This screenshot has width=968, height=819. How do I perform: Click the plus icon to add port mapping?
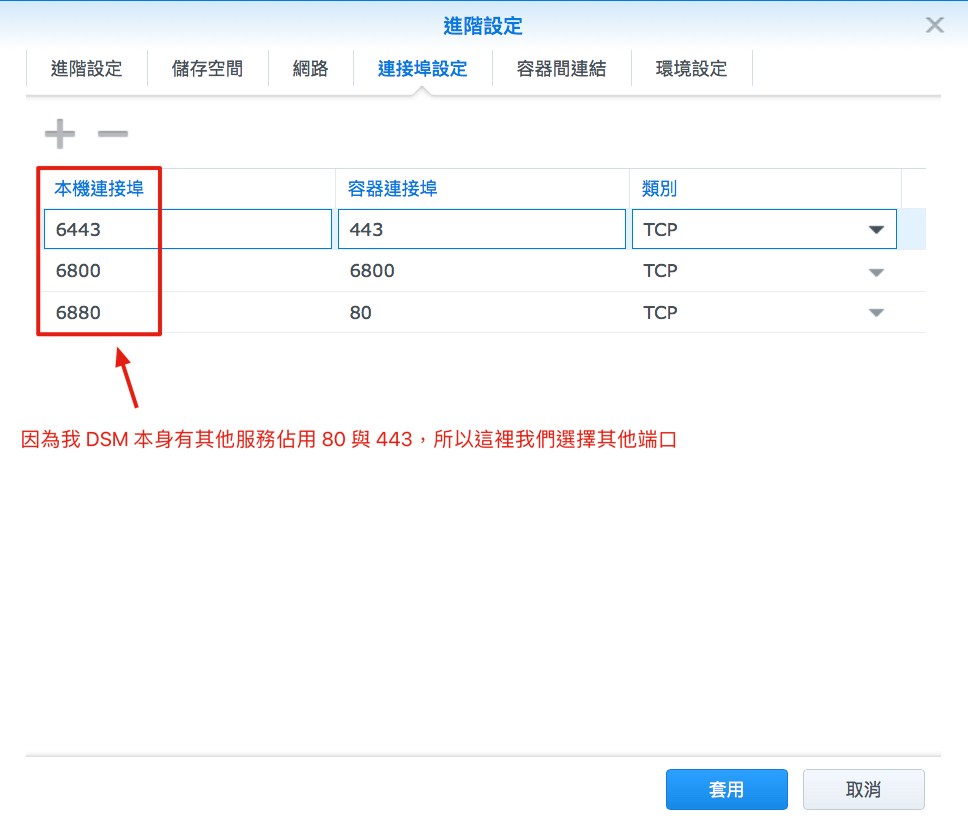(x=59, y=133)
